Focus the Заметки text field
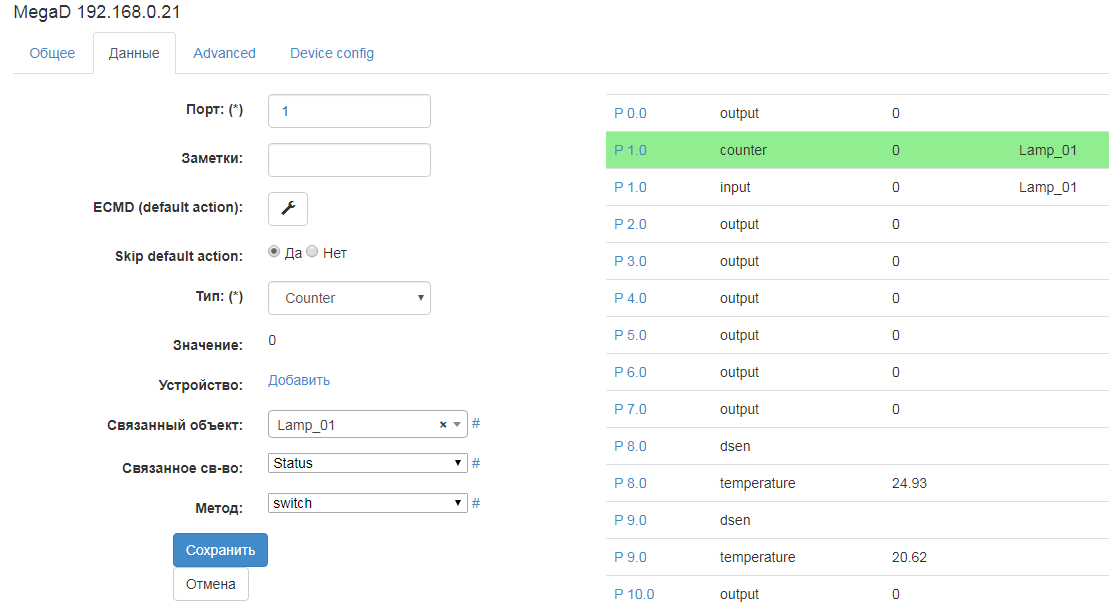The height and width of the screenshot is (612, 1109). [349, 160]
